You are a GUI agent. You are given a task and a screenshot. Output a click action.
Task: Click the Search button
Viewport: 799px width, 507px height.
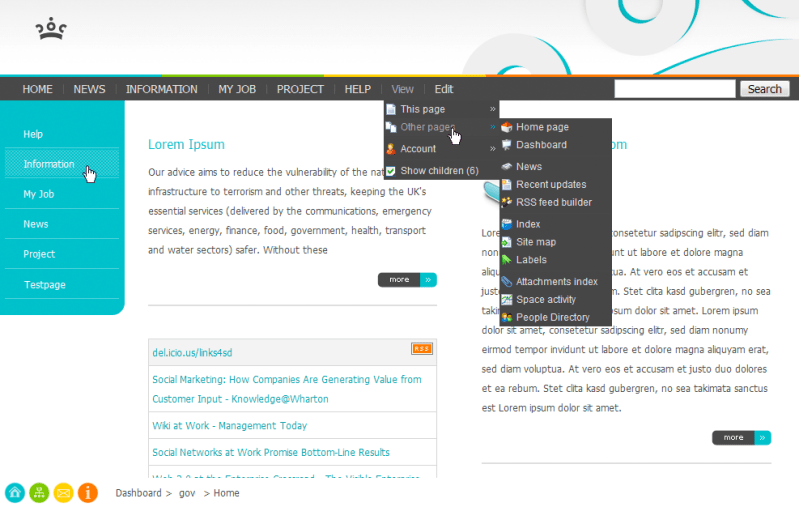click(x=764, y=89)
